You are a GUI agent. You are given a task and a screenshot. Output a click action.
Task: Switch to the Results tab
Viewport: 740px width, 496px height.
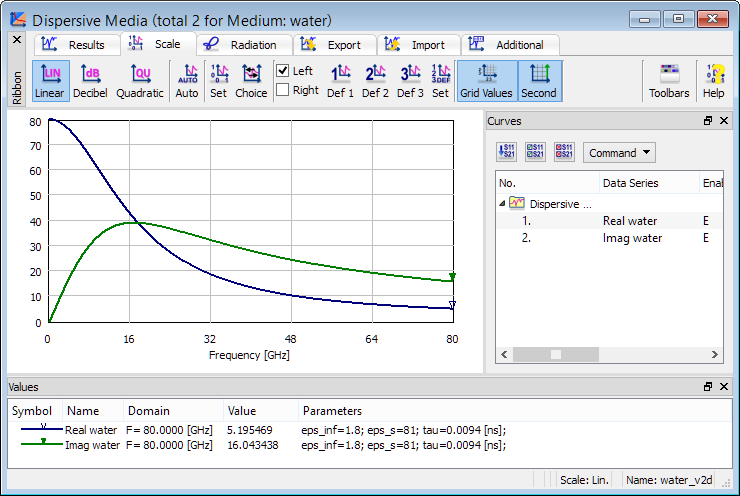coord(76,45)
